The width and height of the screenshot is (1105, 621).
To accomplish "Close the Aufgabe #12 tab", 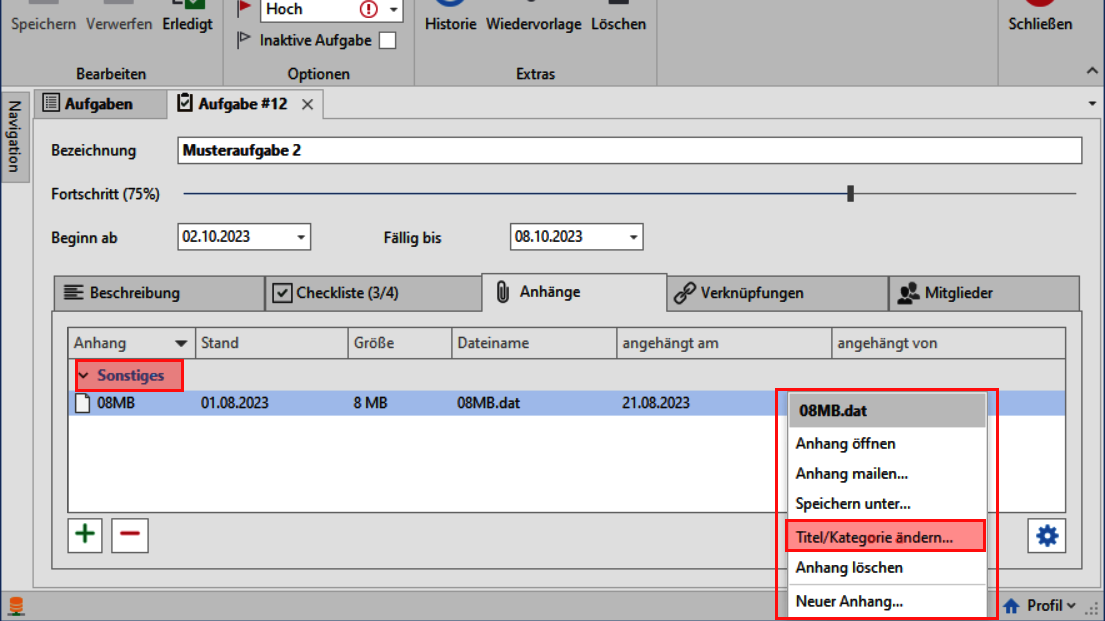I will (x=308, y=104).
